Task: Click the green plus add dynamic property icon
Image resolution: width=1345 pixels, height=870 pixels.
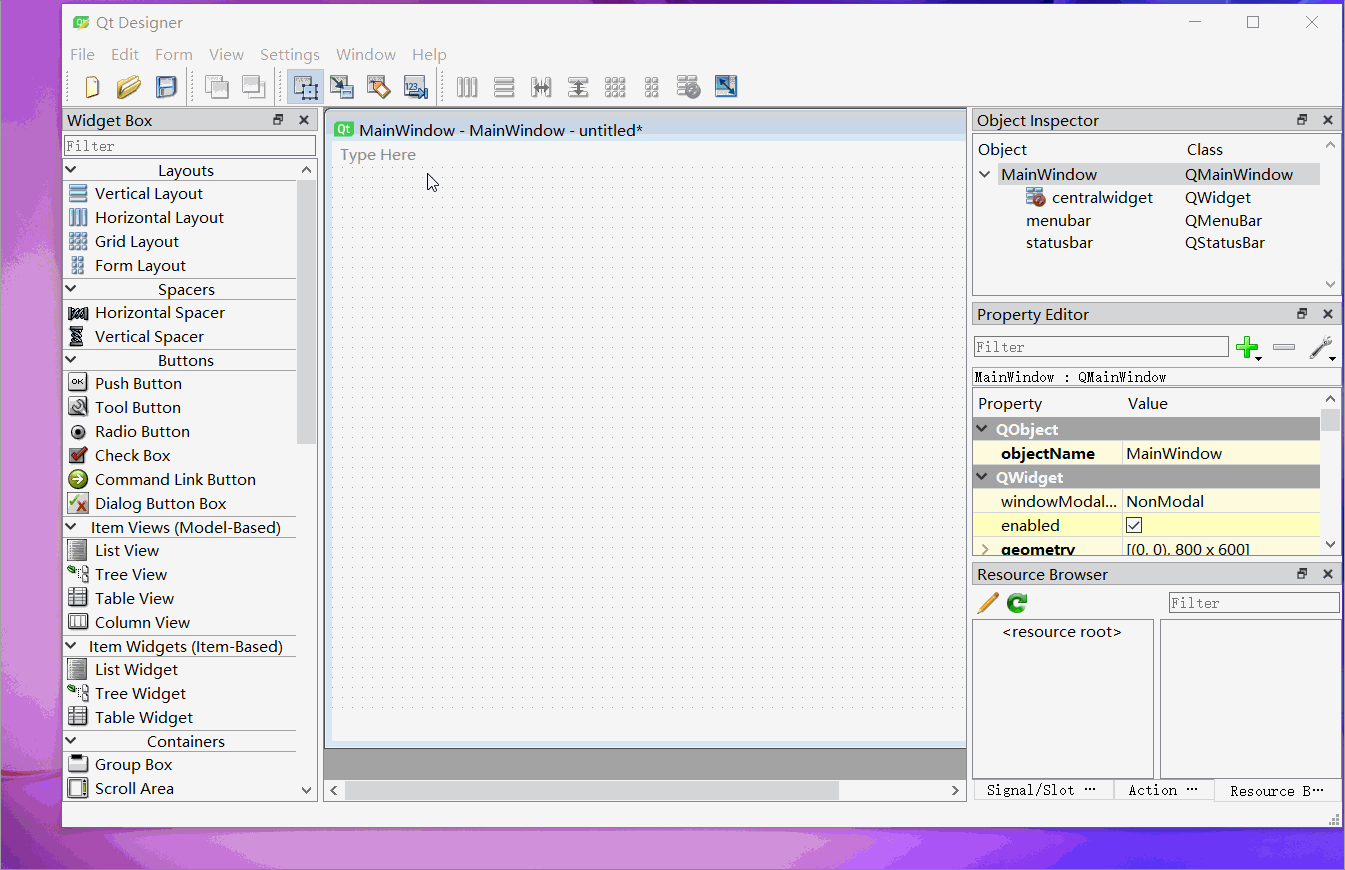Action: pos(1248,347)
